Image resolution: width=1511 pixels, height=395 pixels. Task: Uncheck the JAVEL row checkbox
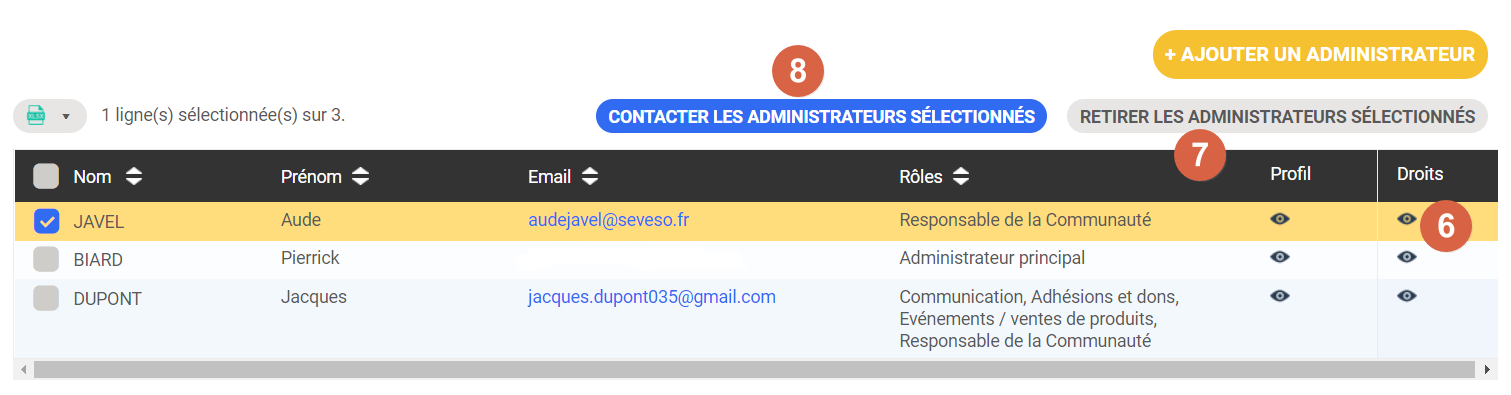point(46,221)
